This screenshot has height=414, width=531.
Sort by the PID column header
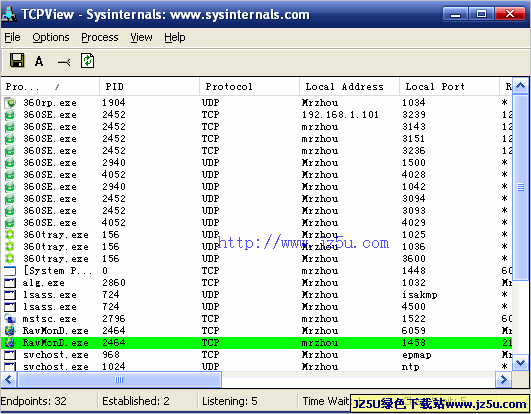point(149,87)
